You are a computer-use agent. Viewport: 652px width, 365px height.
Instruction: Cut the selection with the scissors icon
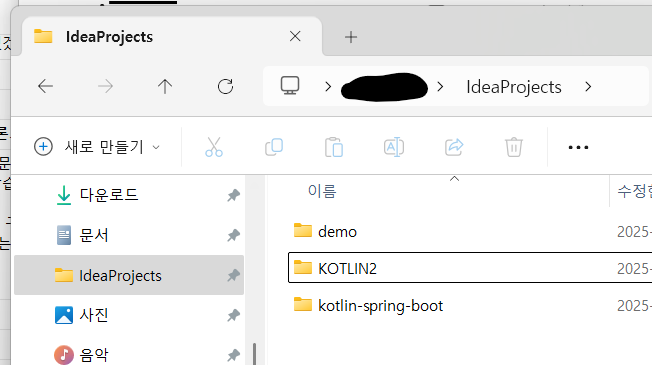[x=214, y=147]
